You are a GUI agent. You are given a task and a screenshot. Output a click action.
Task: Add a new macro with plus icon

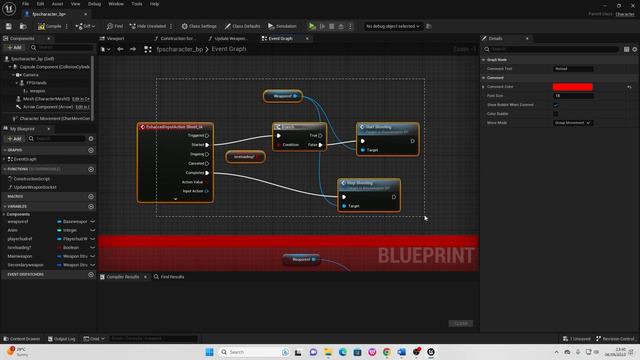tap(91, 196)
